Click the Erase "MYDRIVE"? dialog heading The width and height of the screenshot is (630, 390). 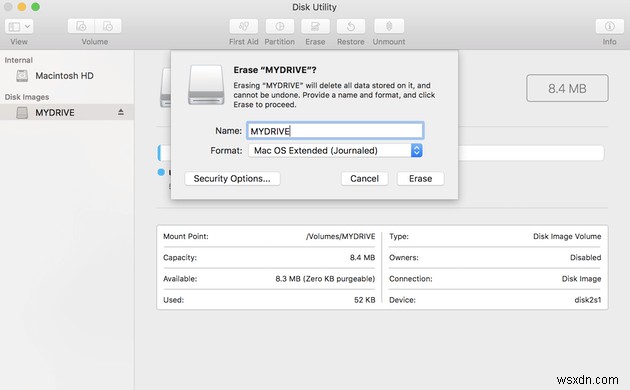[x=275, y=70]
